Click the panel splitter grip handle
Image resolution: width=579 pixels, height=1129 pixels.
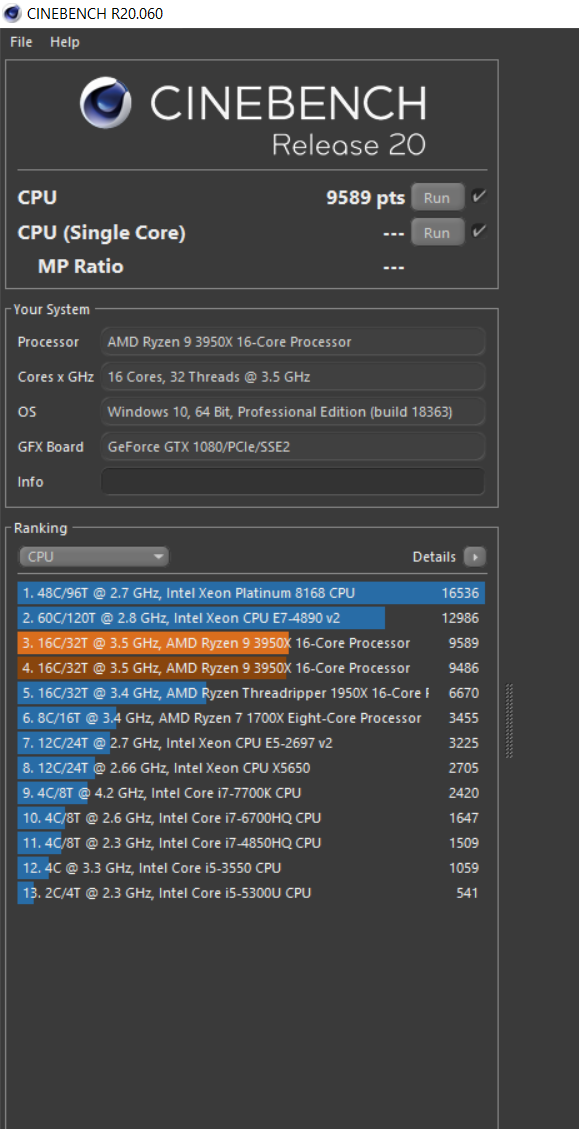(509, 721)
